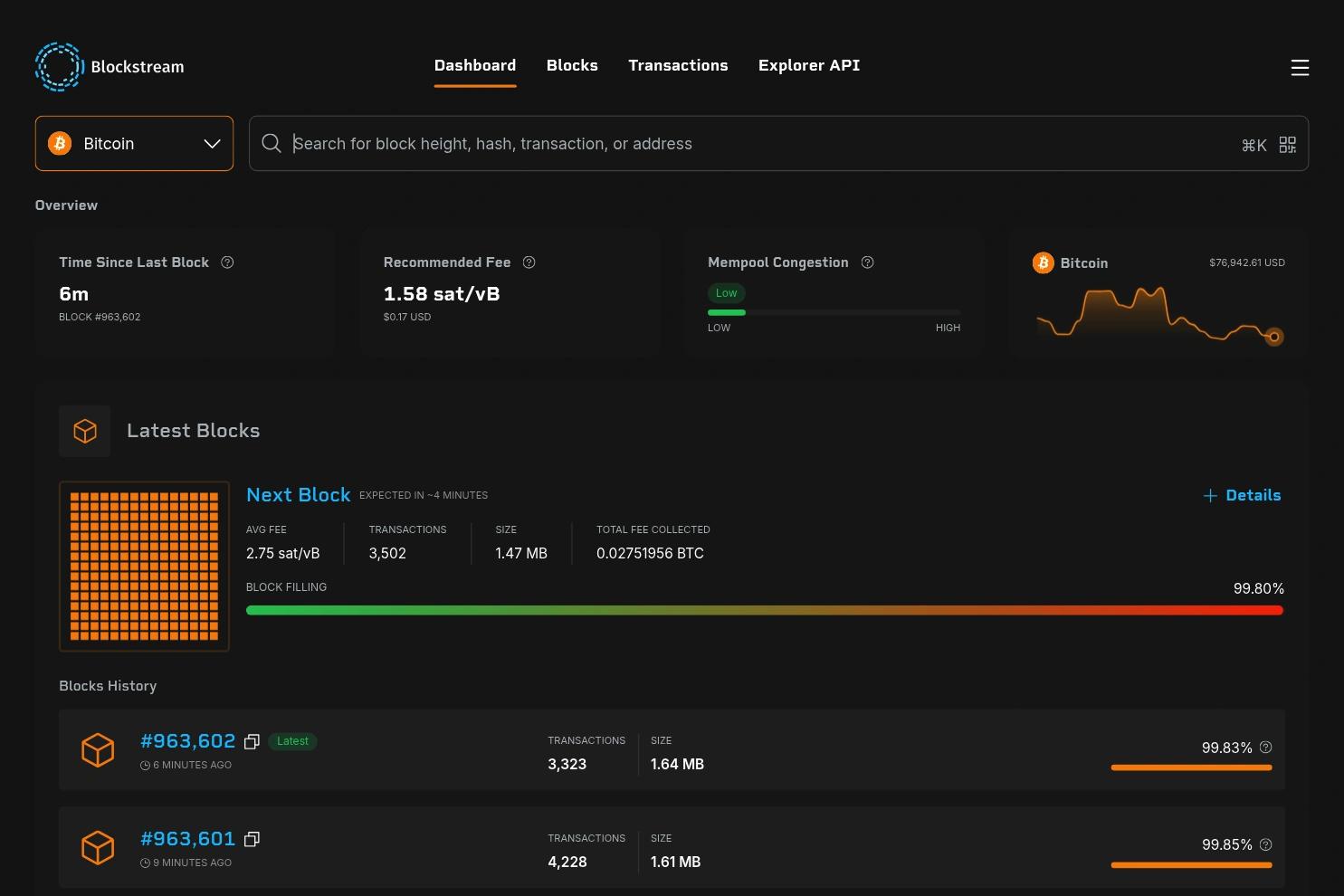Open the hamburger menu icon

pos(1300,68)
